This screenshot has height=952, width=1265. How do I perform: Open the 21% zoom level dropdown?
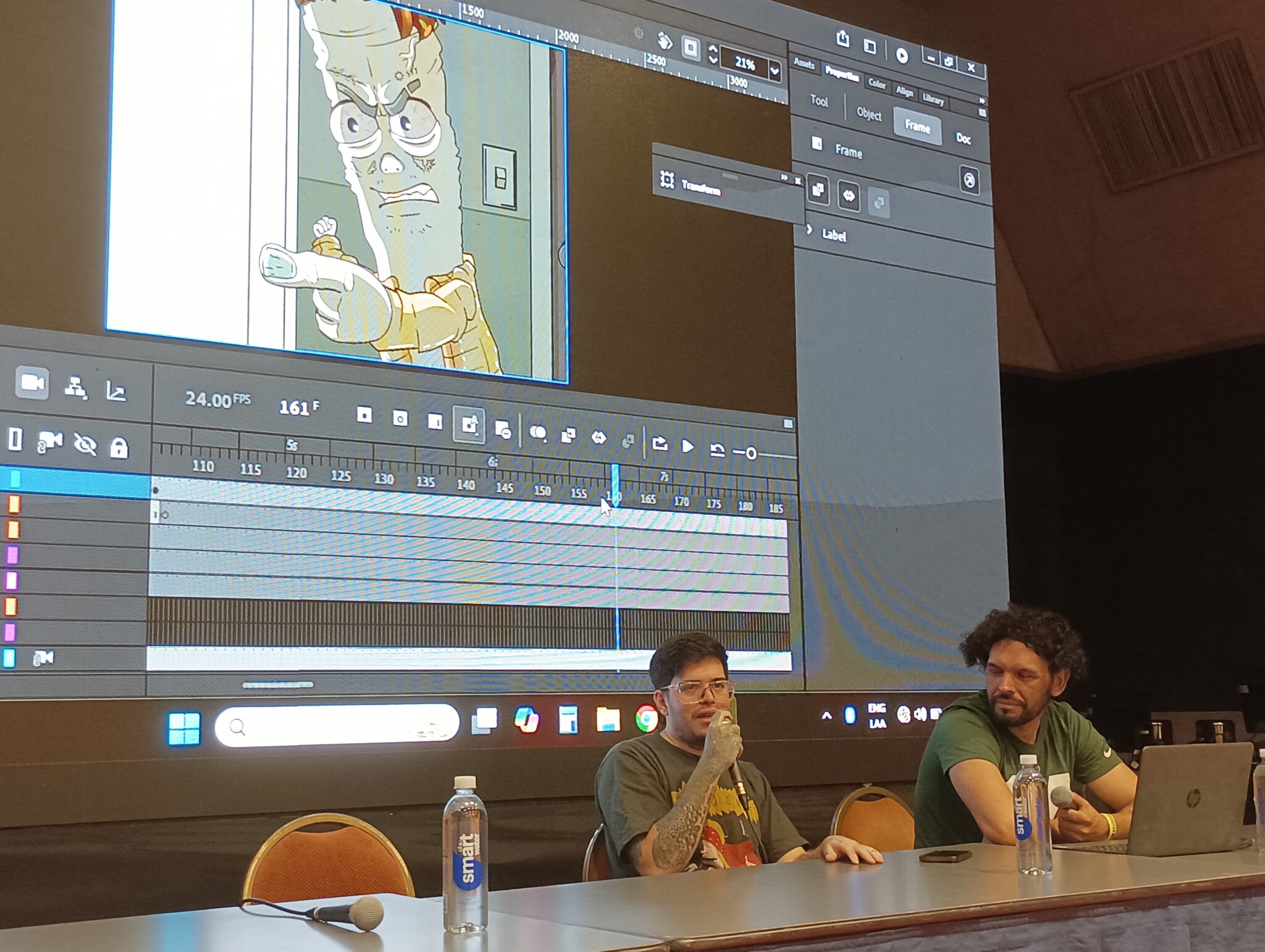775,70
